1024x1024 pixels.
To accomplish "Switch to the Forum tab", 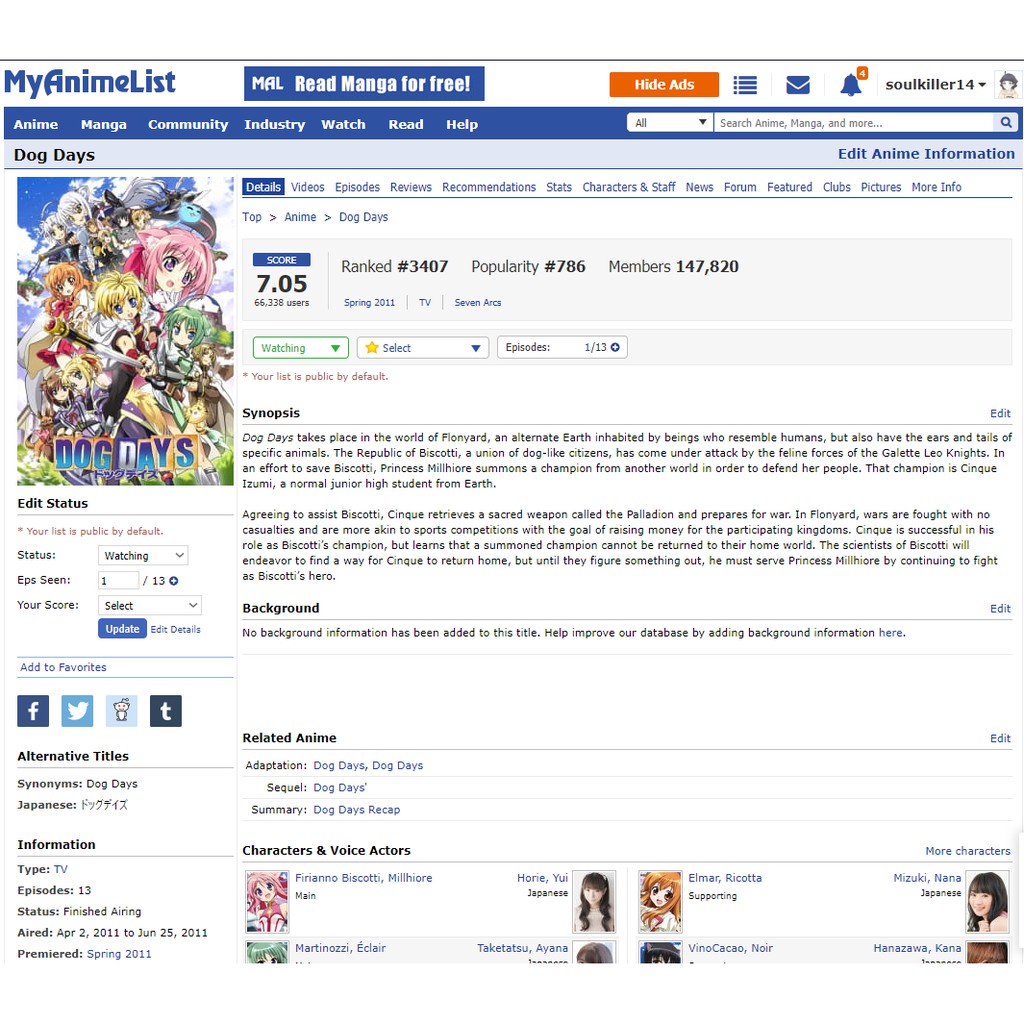I will (740, 187).
